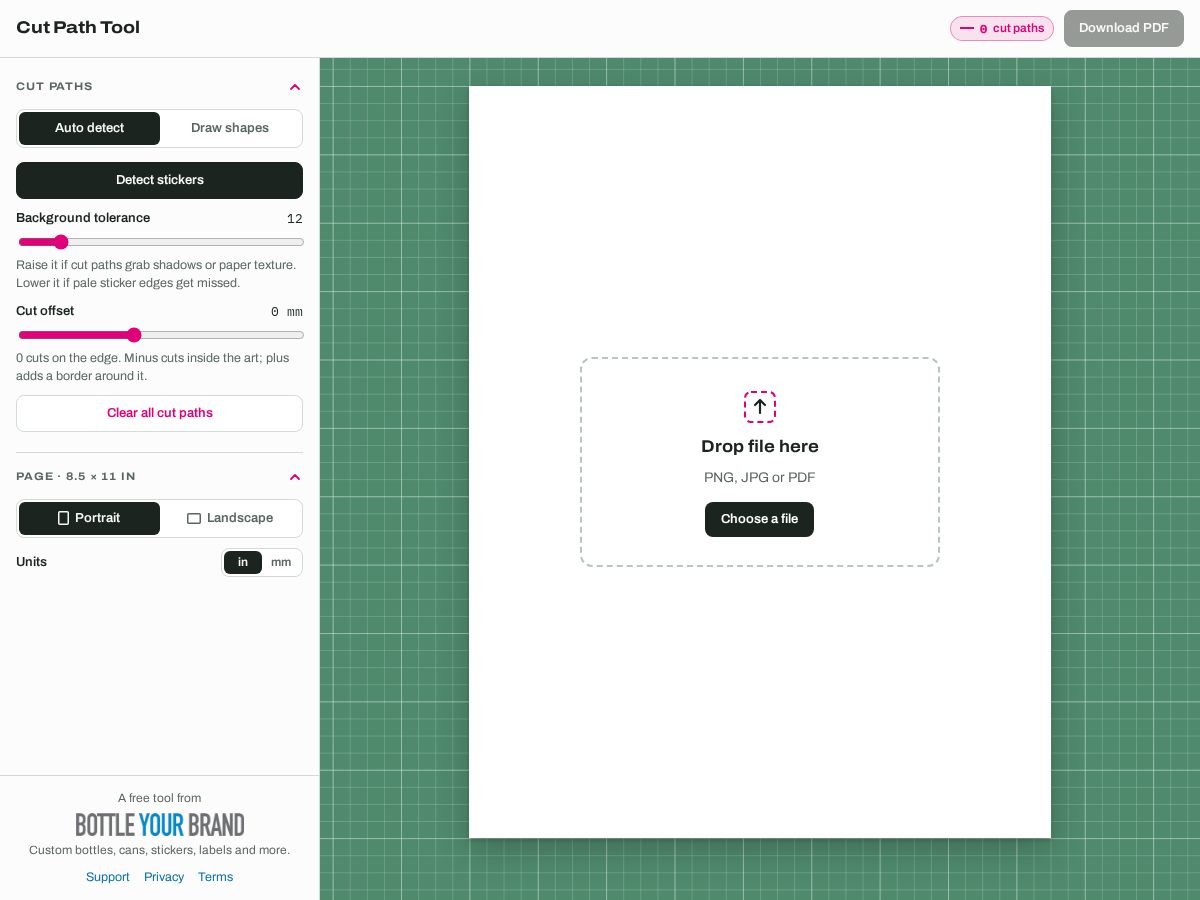Run Detect stickers
Screen dimensions: 1200x900
[160, 180]
